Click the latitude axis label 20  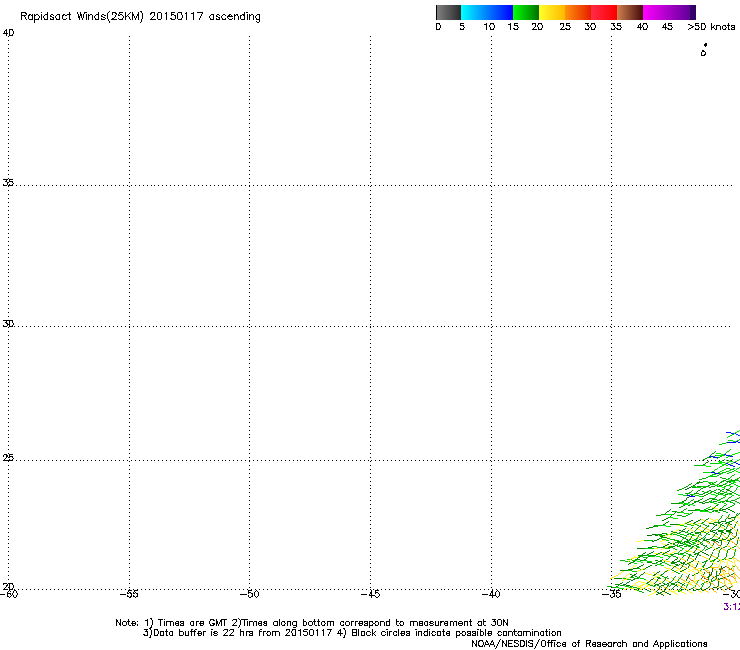[x=8, y=586]
